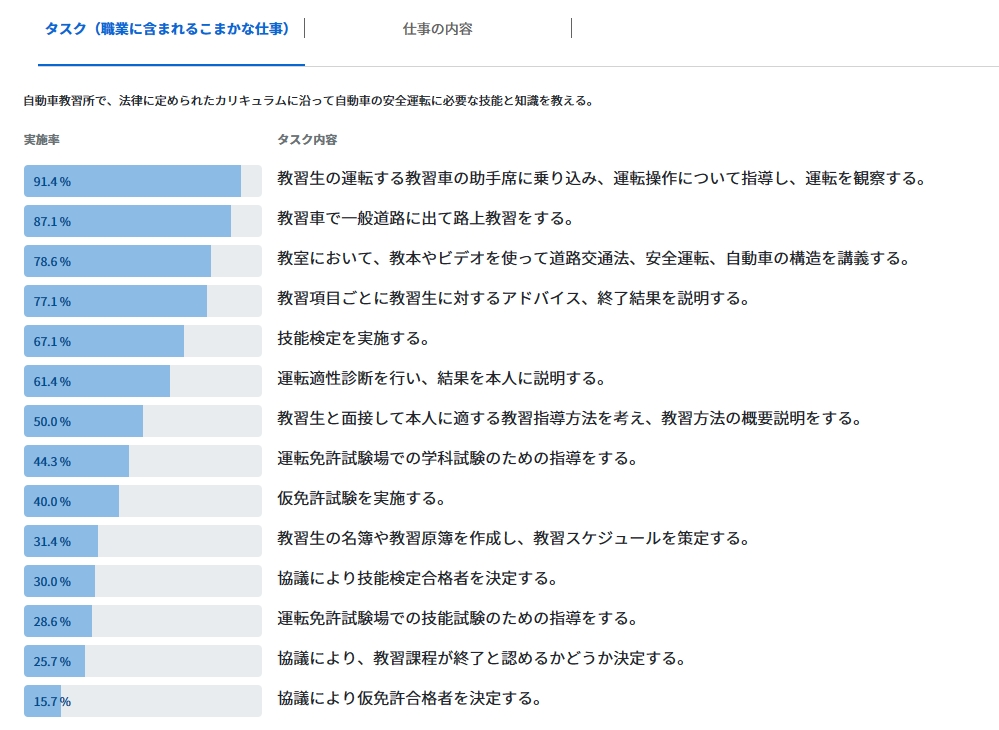Click the 87.1% progress bar
The height and width of the screenshot is (730, 999).
142,221
